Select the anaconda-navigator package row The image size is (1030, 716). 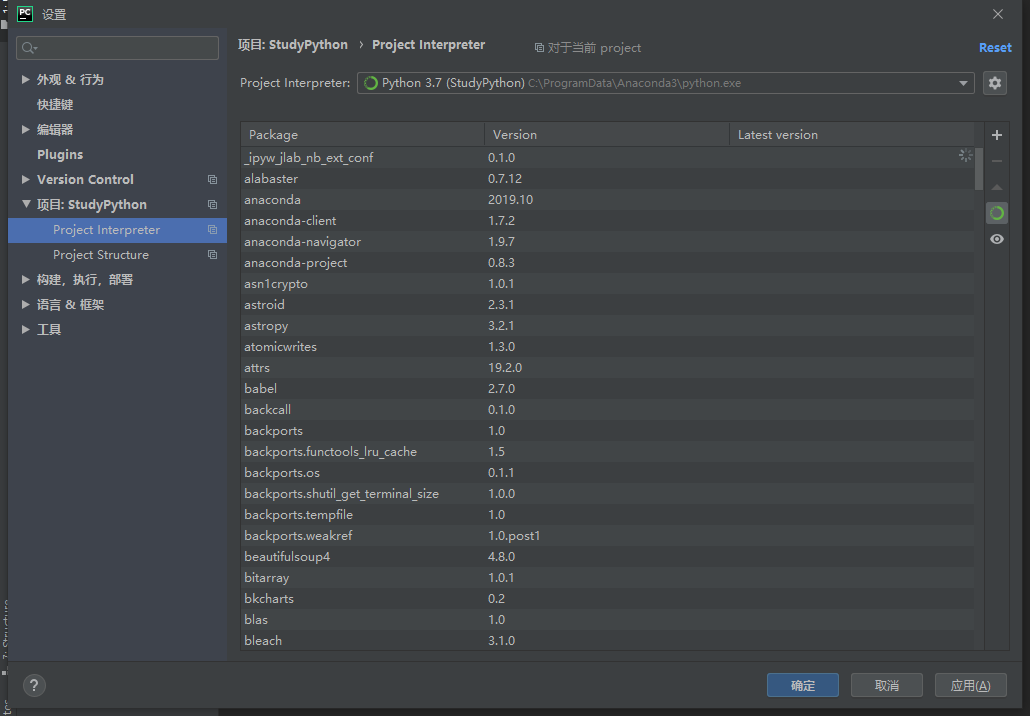[608, 242]
